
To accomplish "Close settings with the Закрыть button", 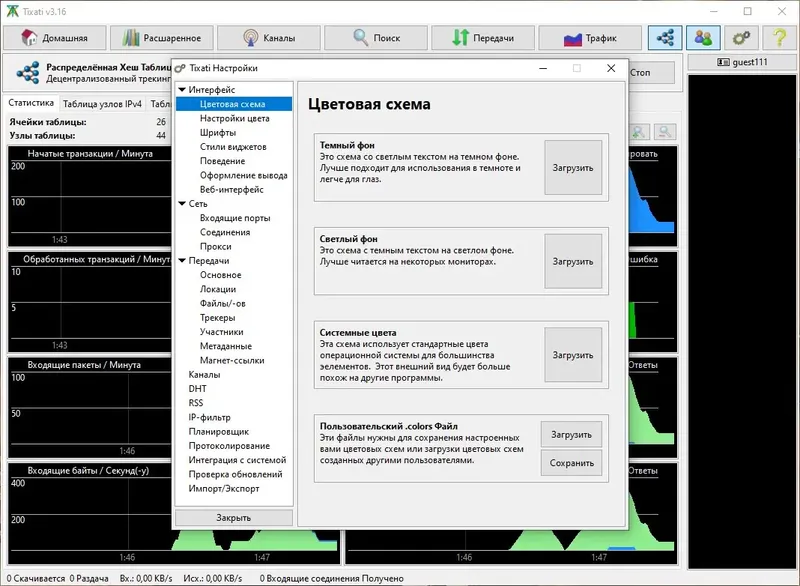I will pos(234,518).
